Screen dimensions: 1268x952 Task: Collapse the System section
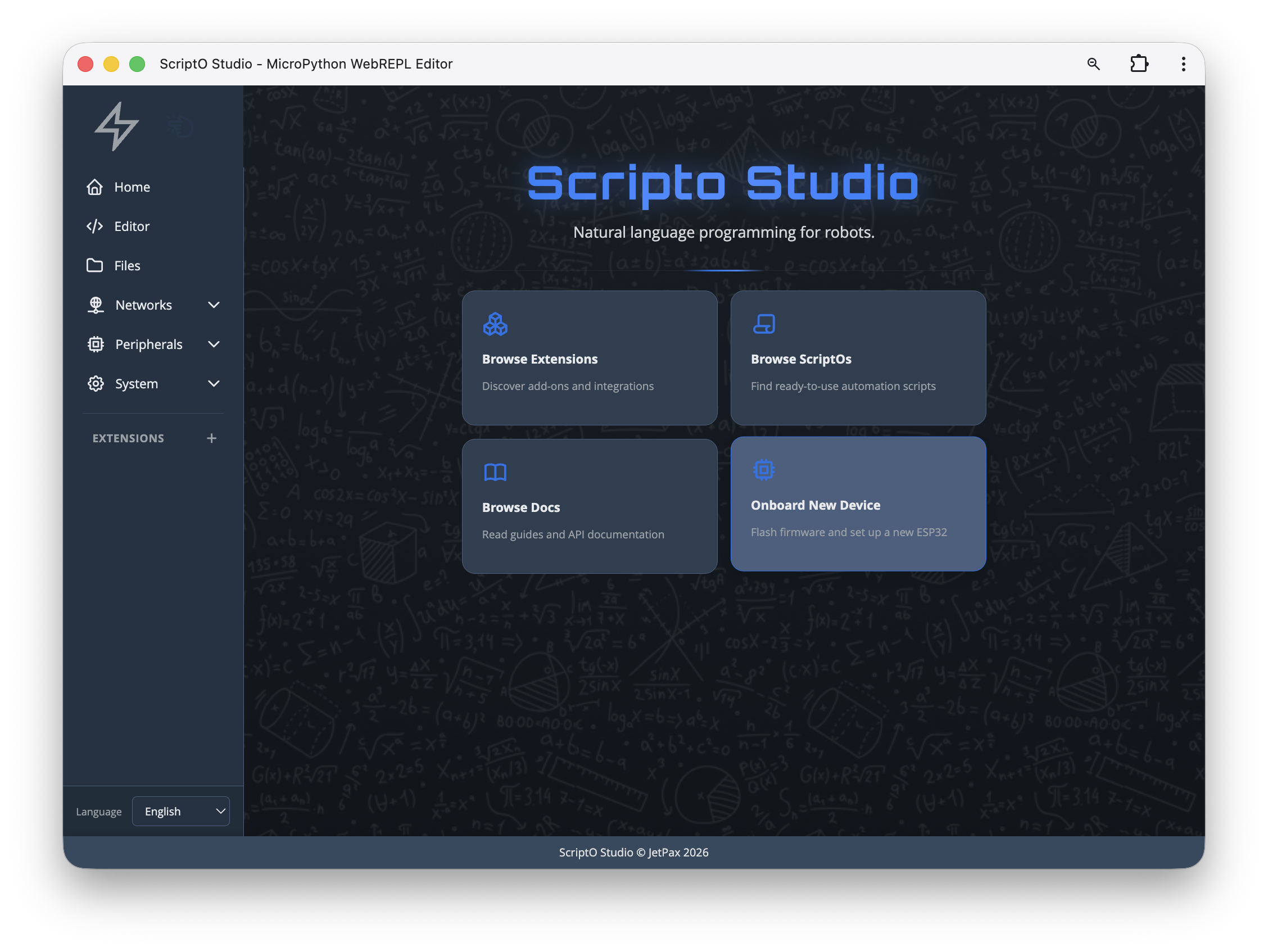pos(213,383)
